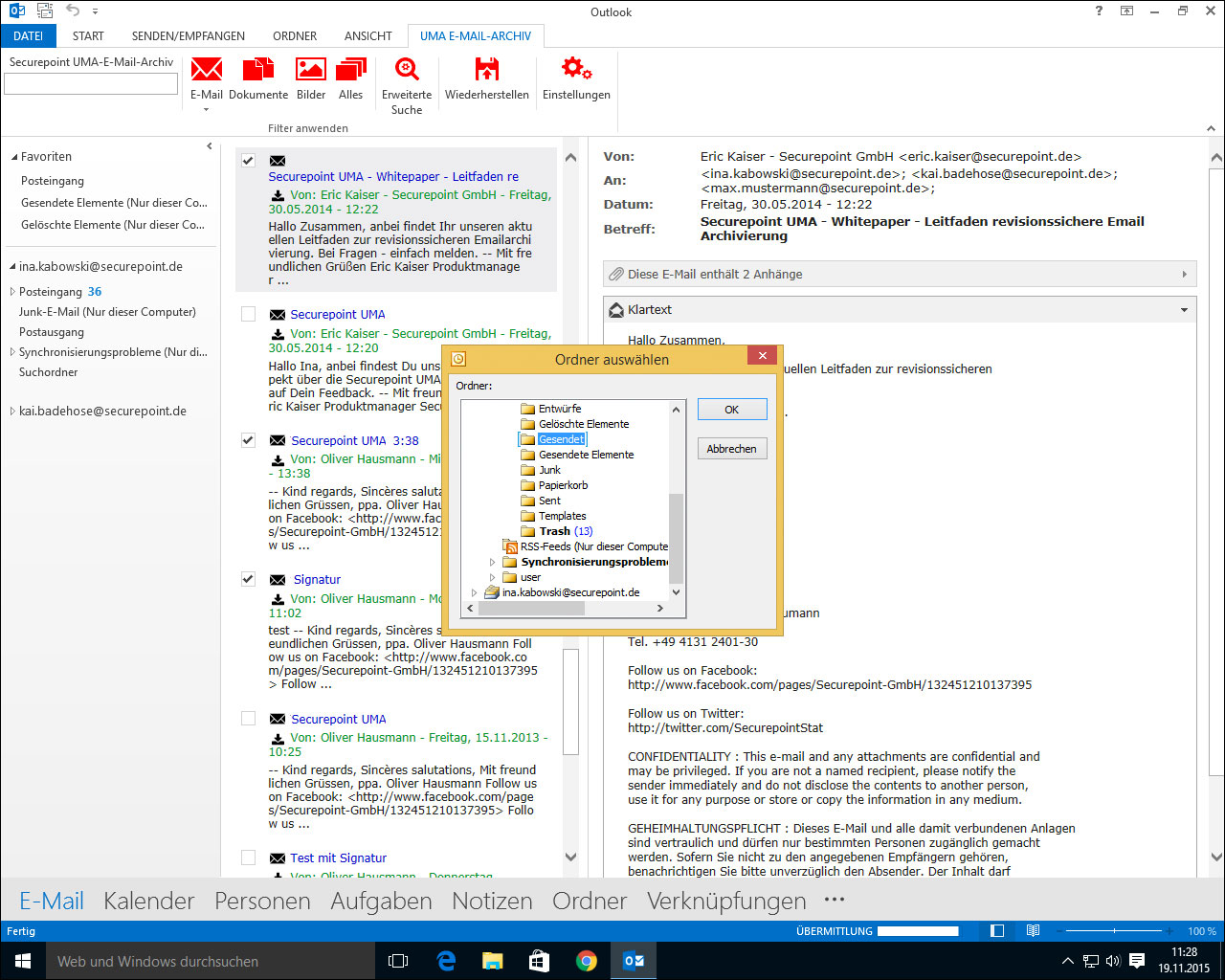Click navigation overflow ellipsis

point(835,900)
